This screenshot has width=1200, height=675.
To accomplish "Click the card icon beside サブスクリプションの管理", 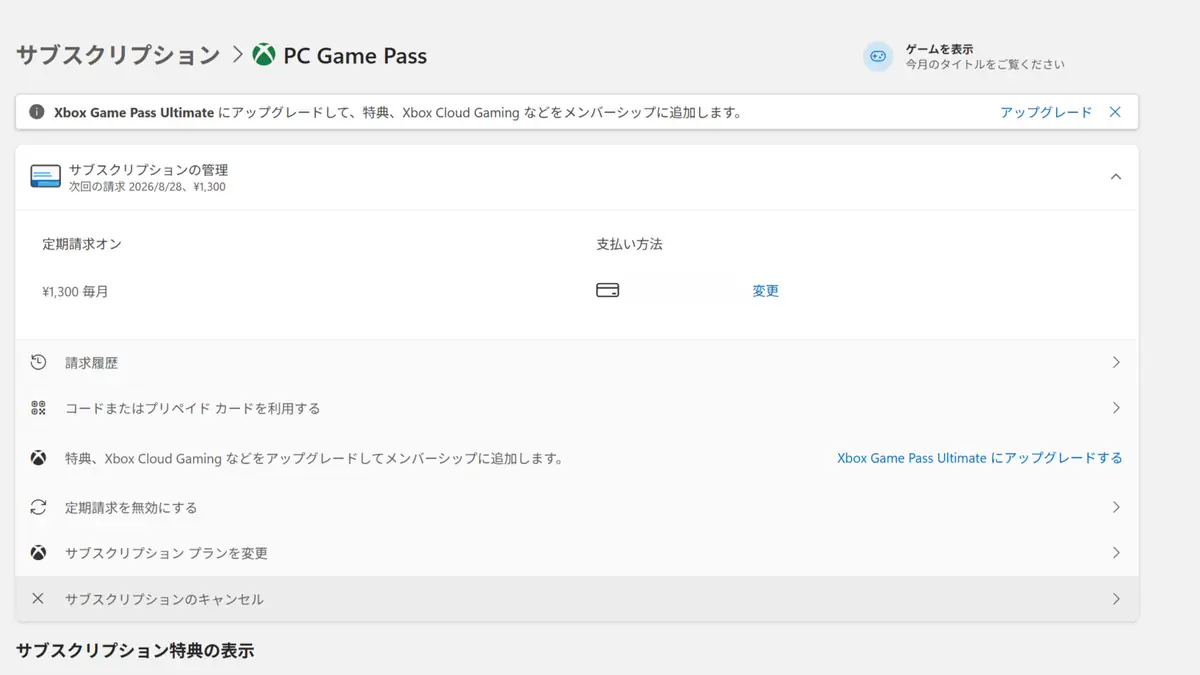I will coord(46,177).
